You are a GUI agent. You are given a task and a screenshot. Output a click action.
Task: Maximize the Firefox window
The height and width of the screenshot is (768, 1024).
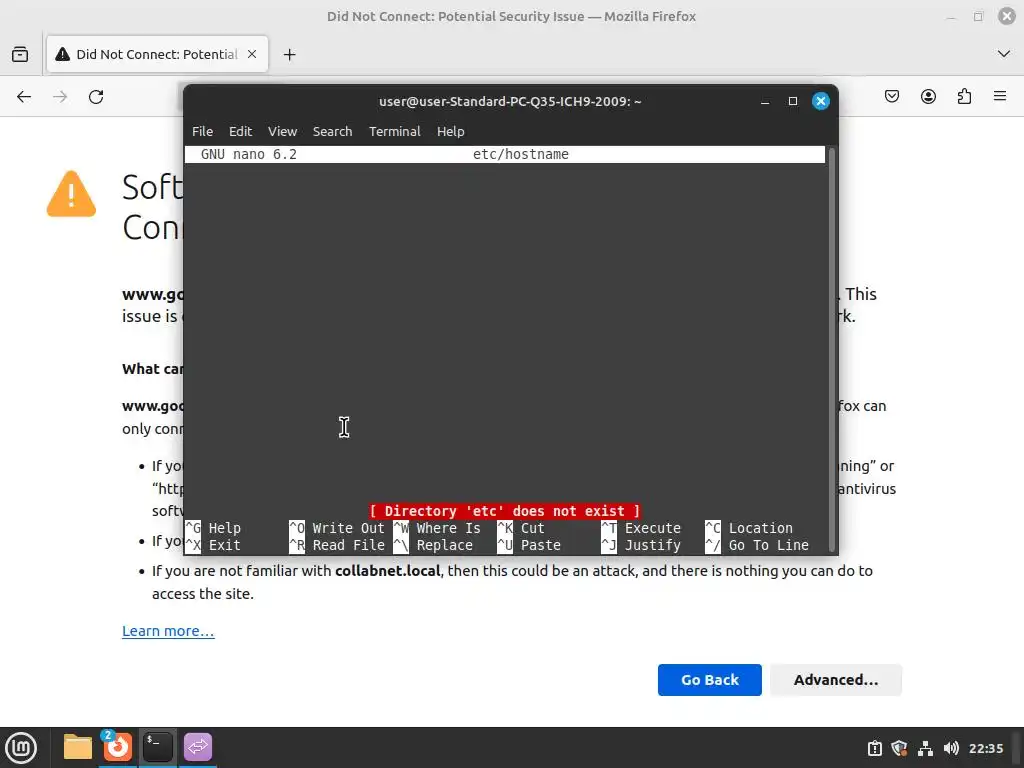coord(978,17)
